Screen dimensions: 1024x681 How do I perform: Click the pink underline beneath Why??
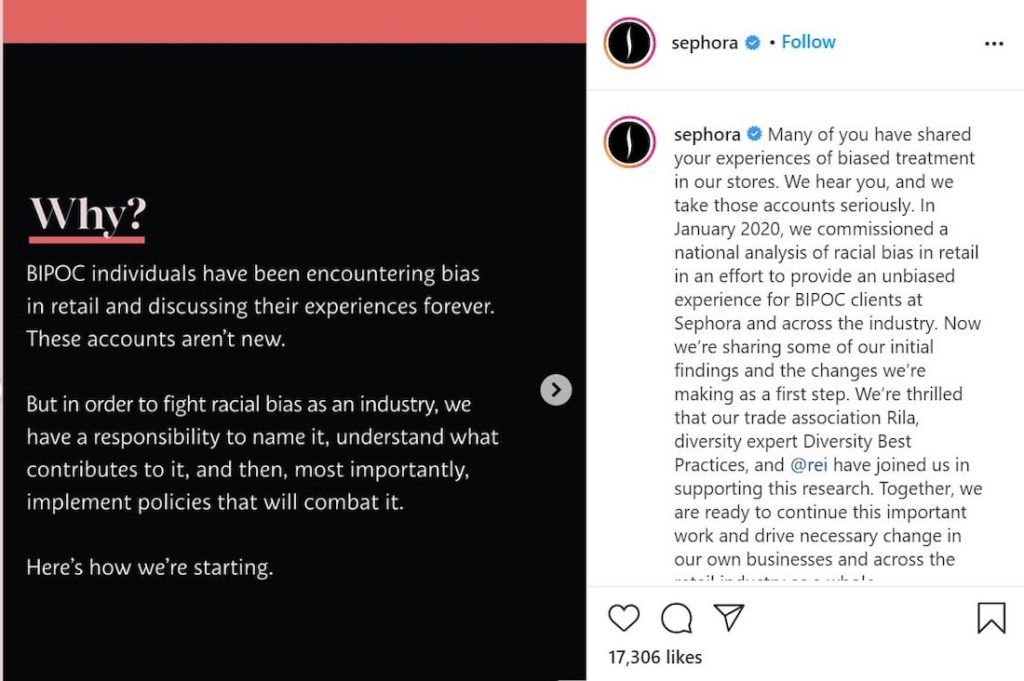coord(87,239)
